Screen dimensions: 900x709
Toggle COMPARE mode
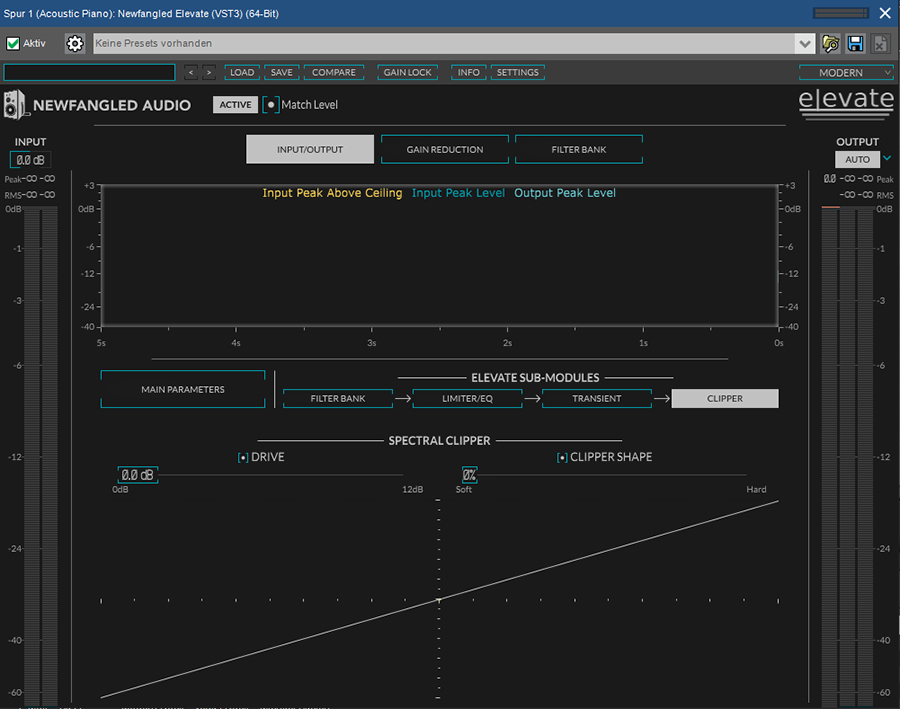click(x=333, y=72)
